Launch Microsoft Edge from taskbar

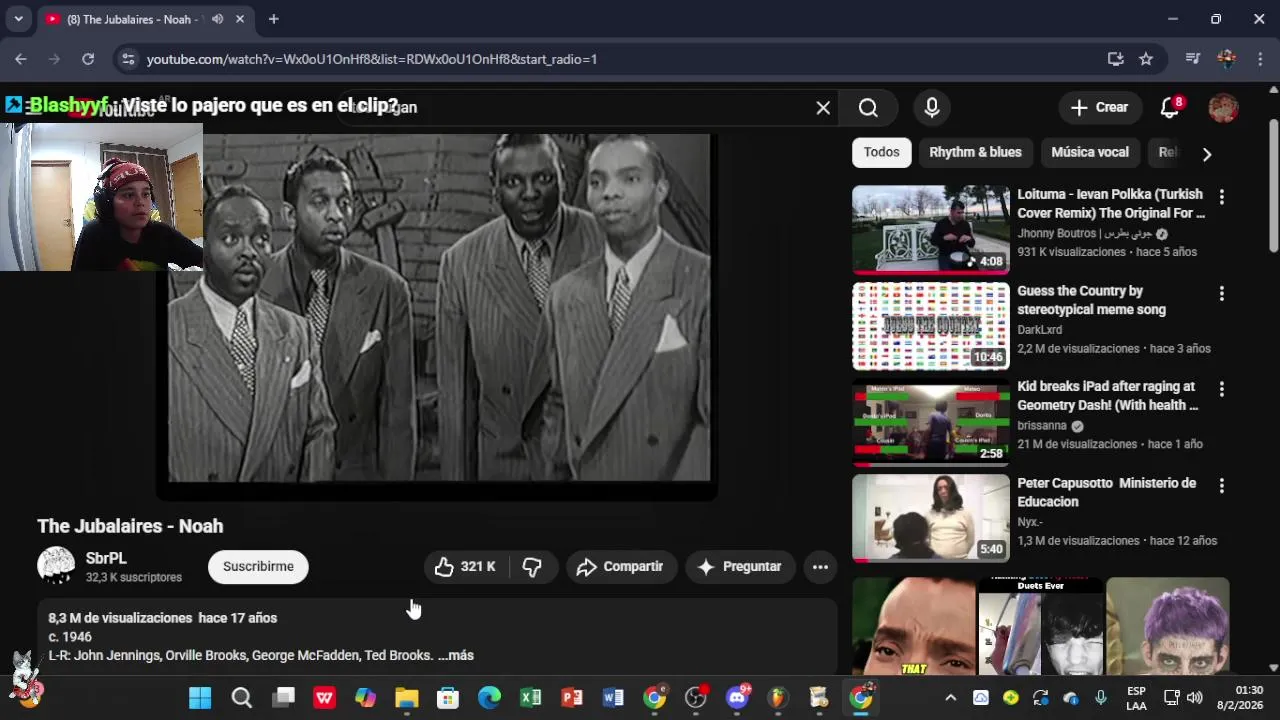(489, 698)
